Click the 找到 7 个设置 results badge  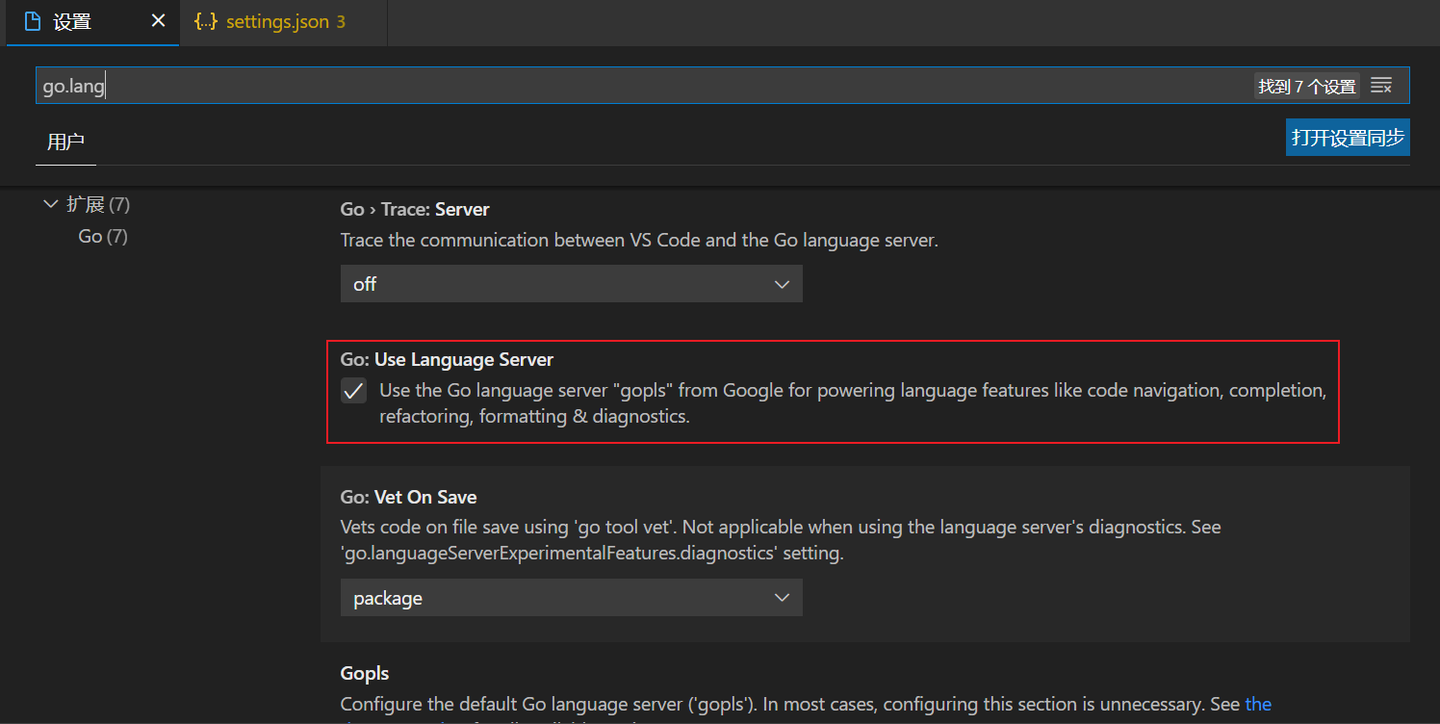1306,85
